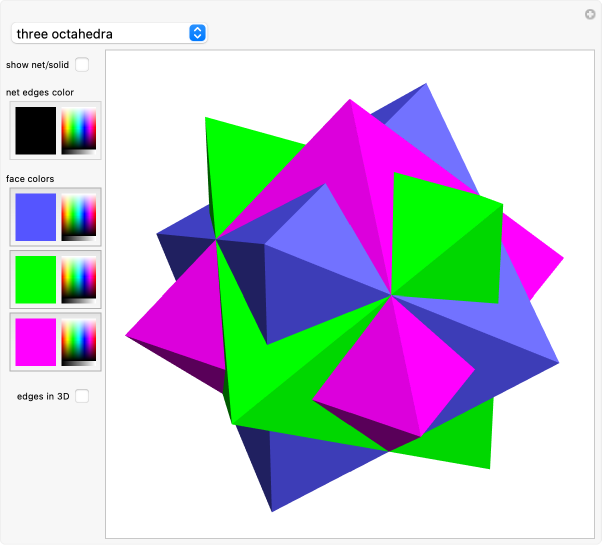Select the blue face color swatch
The width and height of the screenshot is (602, 546).
click(x=36, y=216)
